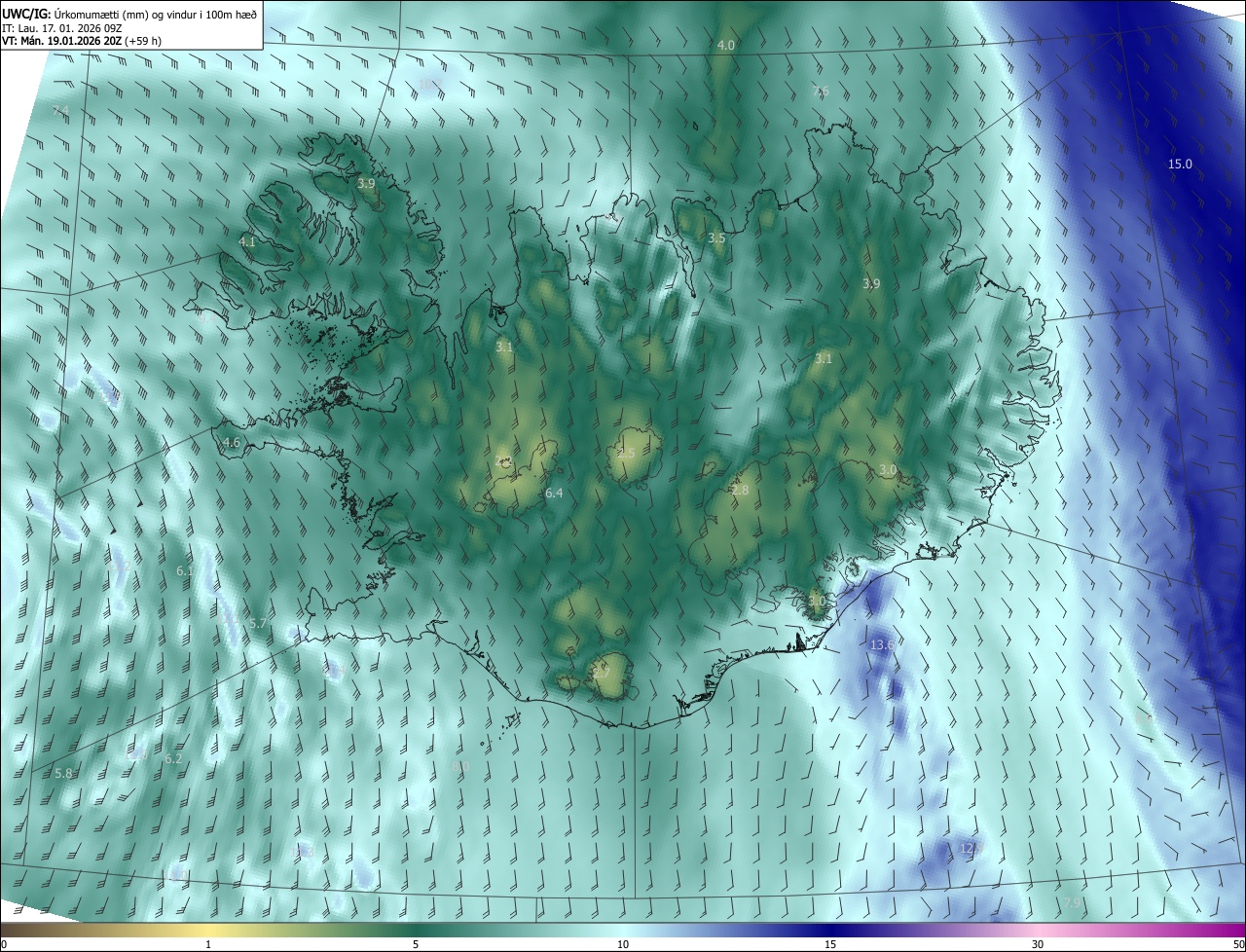Click the 3.5 value label on the map

coord(716,238)
